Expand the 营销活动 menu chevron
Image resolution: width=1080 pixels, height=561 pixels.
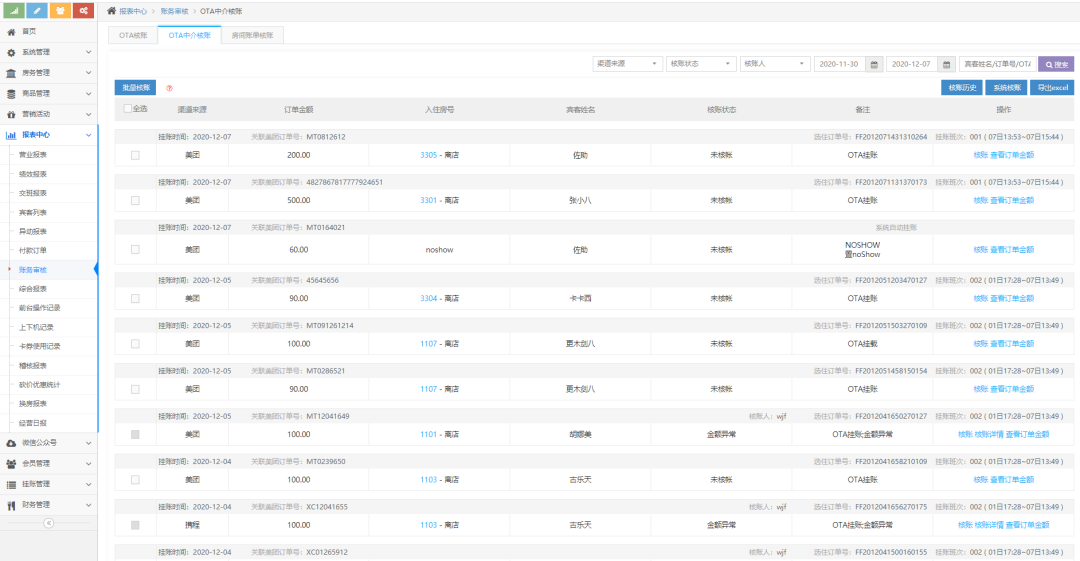tap(88, 114)
